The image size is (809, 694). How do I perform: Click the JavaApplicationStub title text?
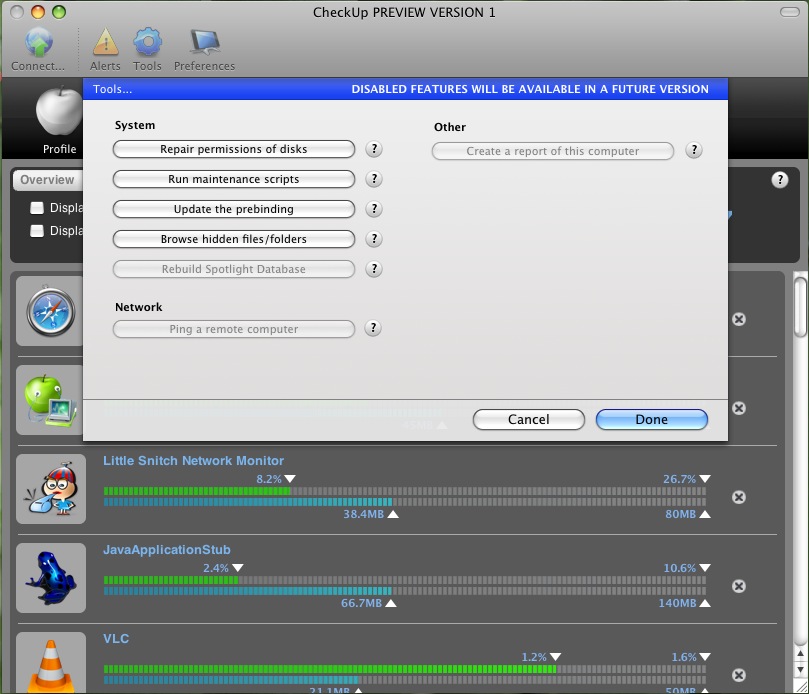[x=167, y=550]
